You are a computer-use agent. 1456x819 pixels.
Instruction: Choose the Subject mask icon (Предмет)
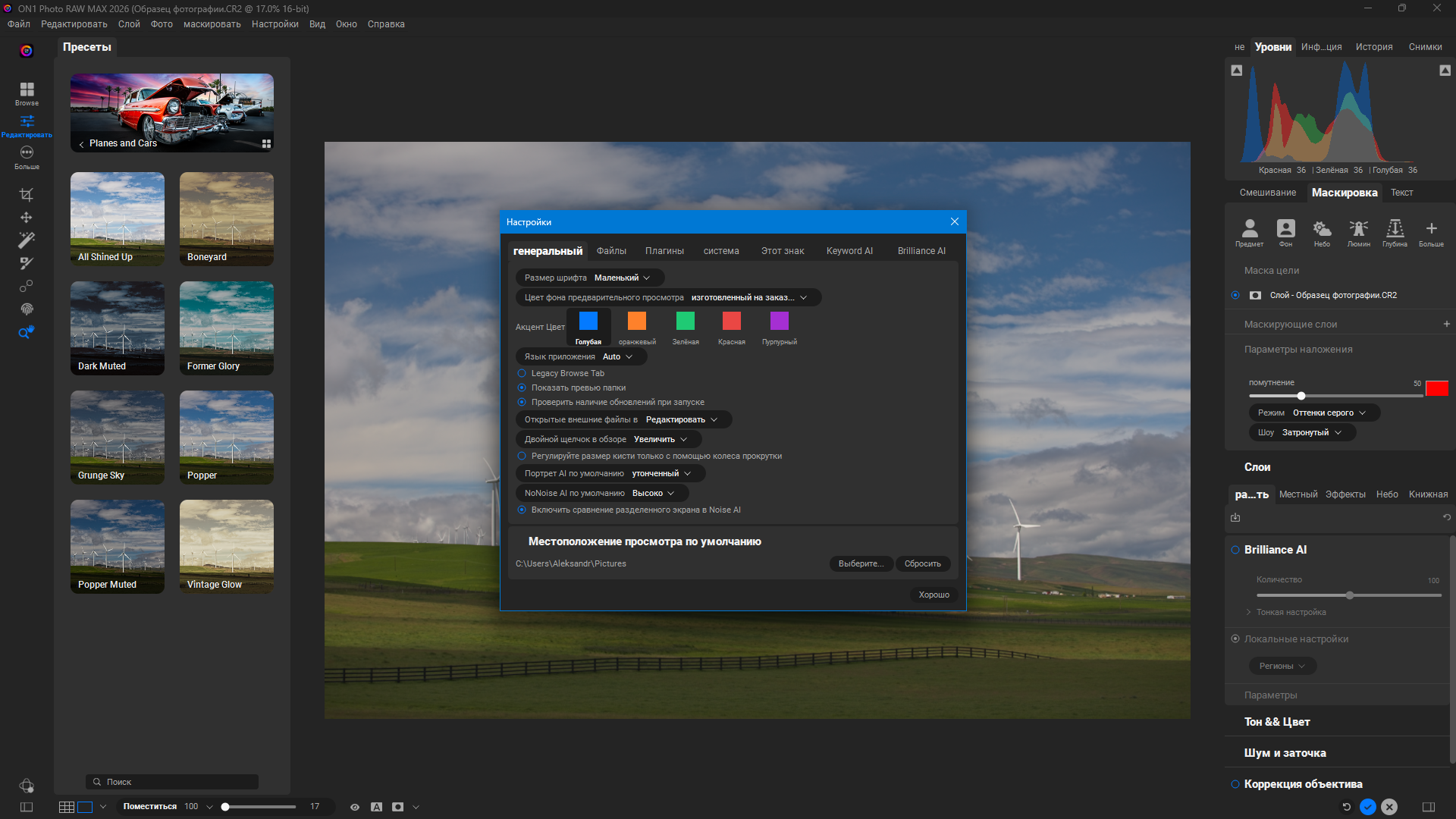click(x=1249, y=230)
